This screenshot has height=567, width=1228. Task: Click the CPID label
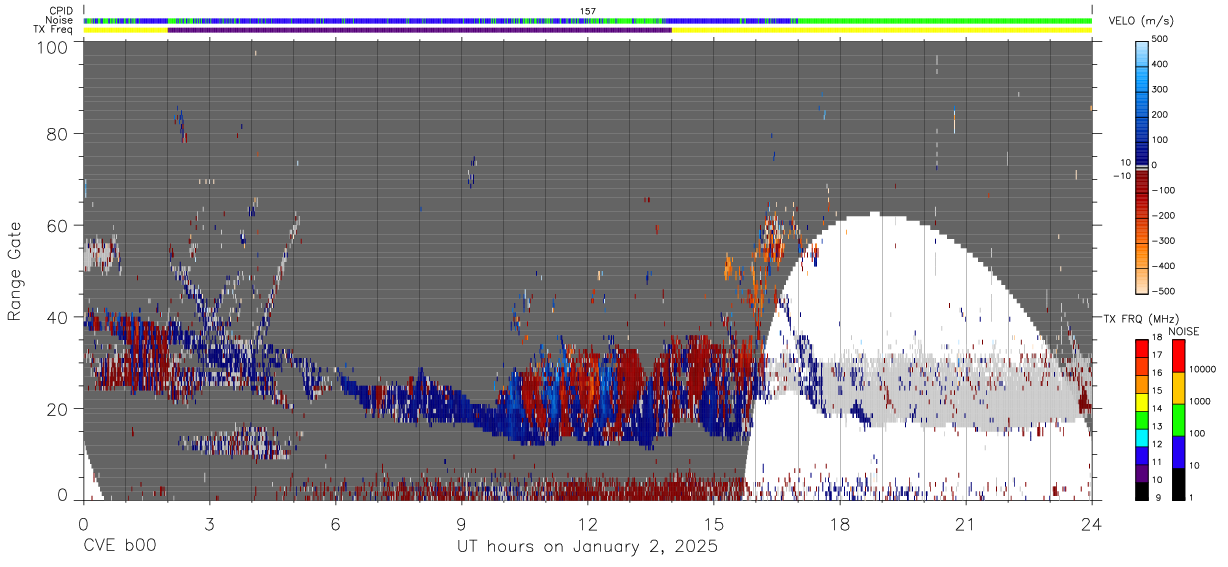point(61,11)
